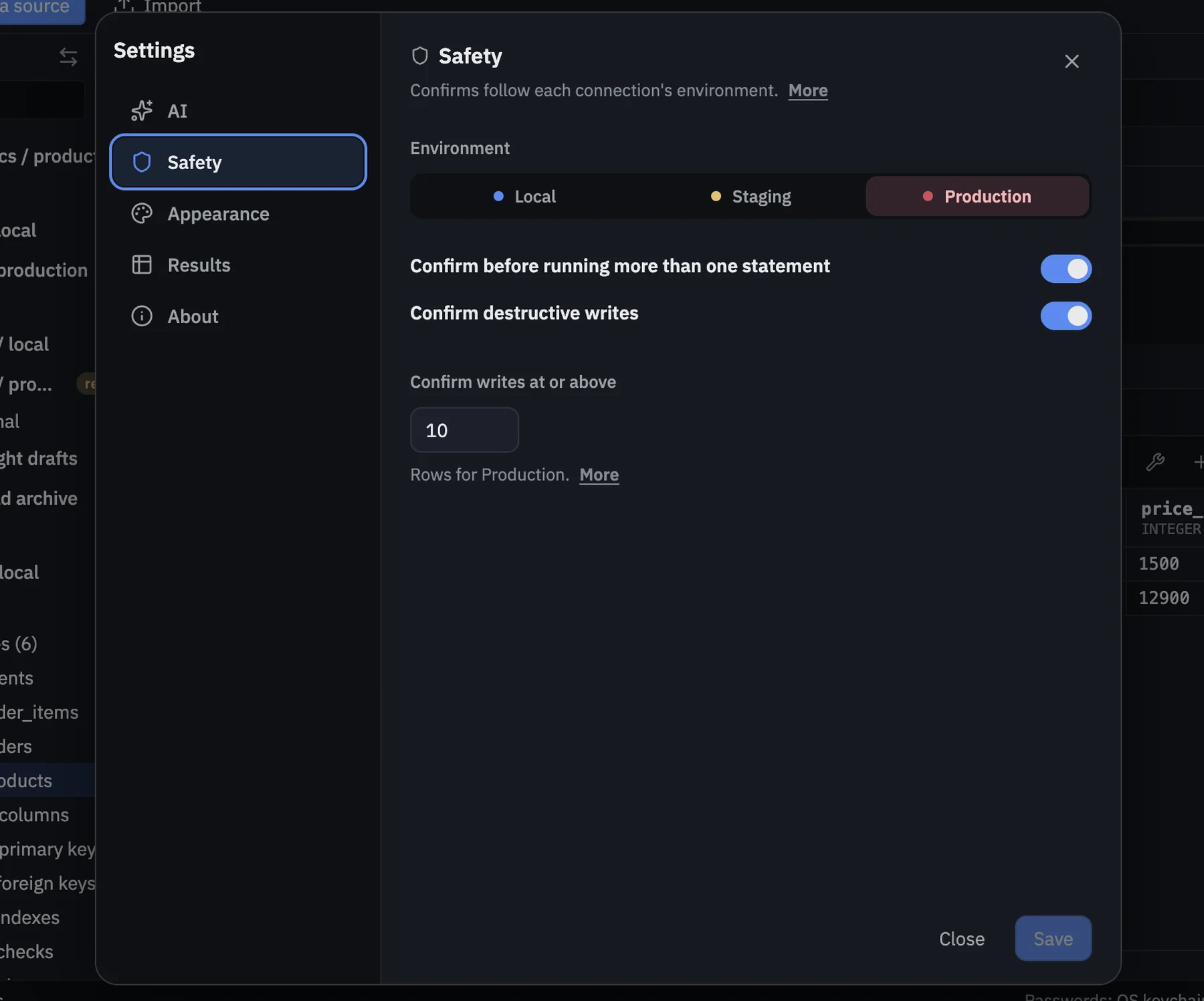Click the Results table icon
The image size is (1204, 1001).
pos(142,265)
